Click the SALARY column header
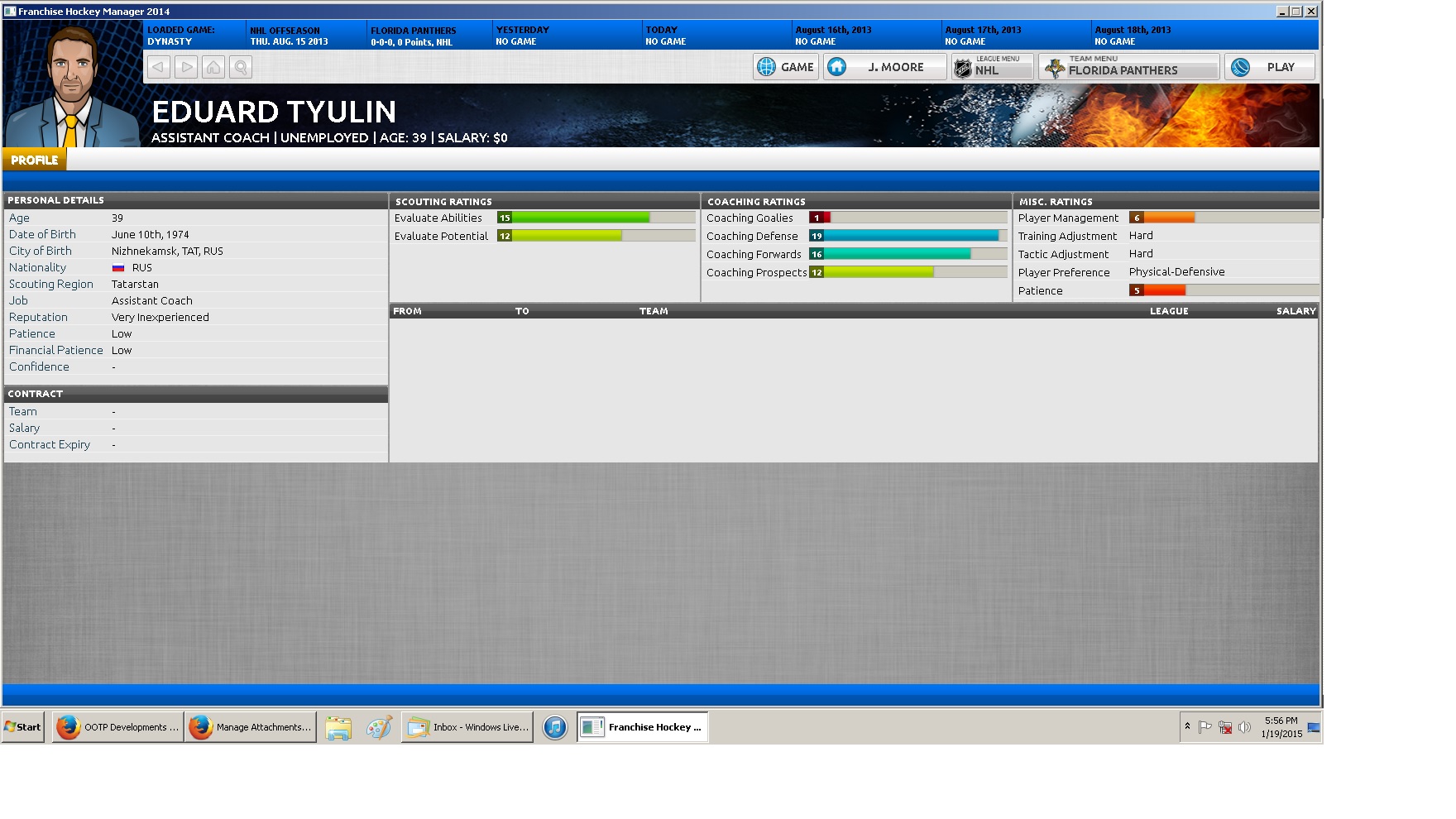This screenshot has width=1456, height=819. [1295, 311]
